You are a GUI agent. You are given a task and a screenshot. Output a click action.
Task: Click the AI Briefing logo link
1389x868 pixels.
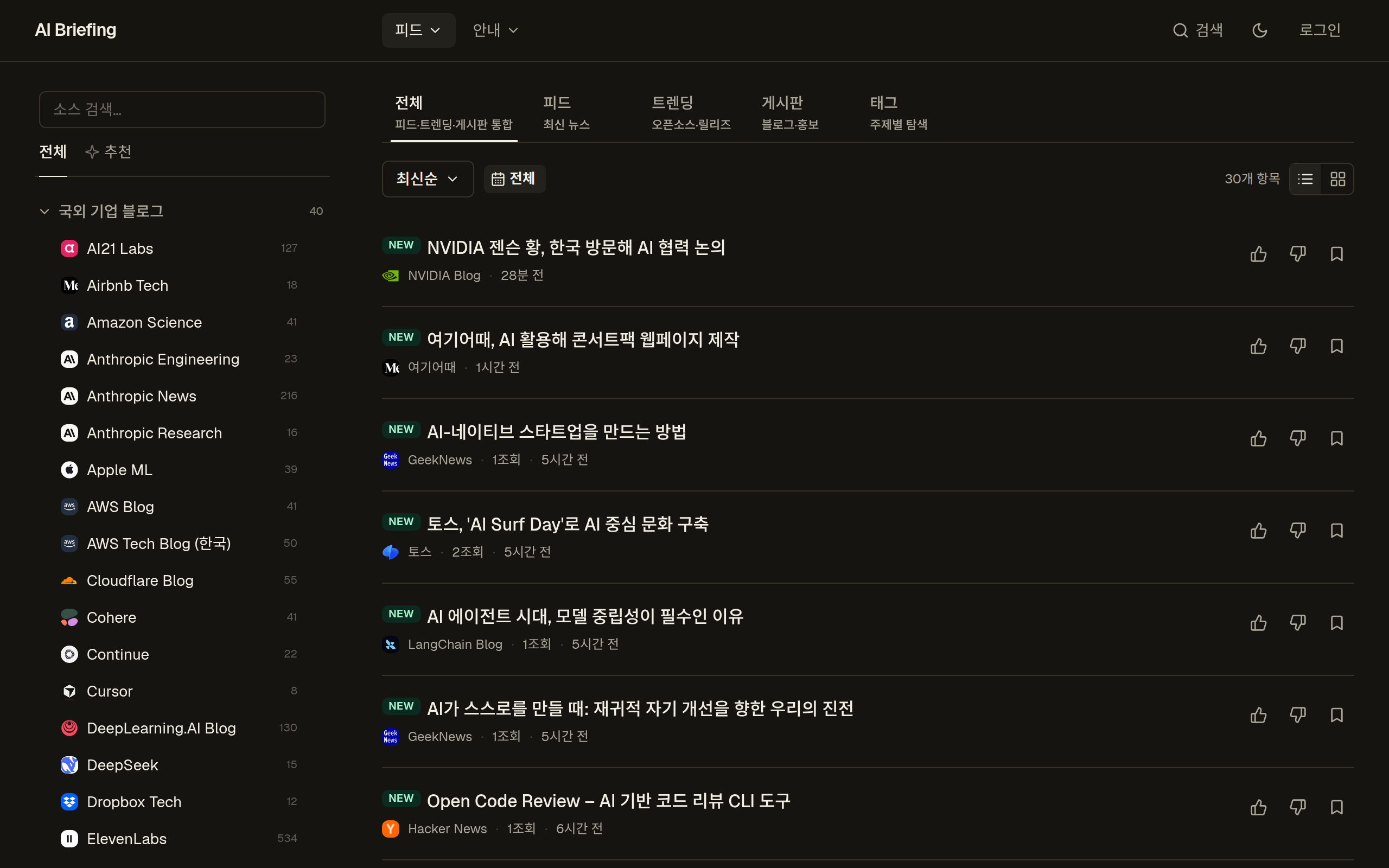click(x=76, y=30)
